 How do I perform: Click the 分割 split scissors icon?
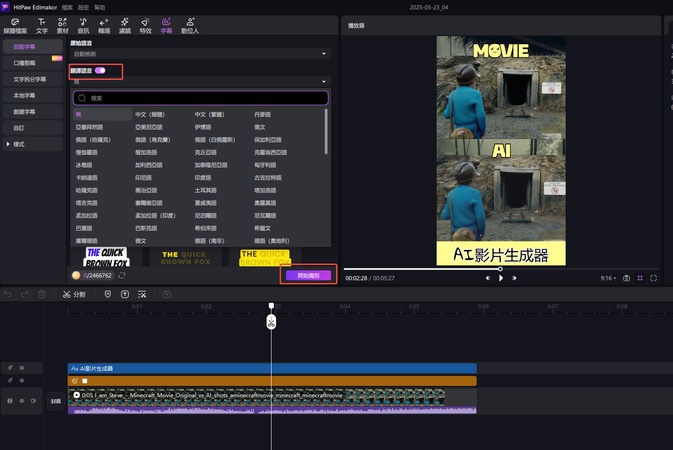pyautogui.click(x=67, y=294)
